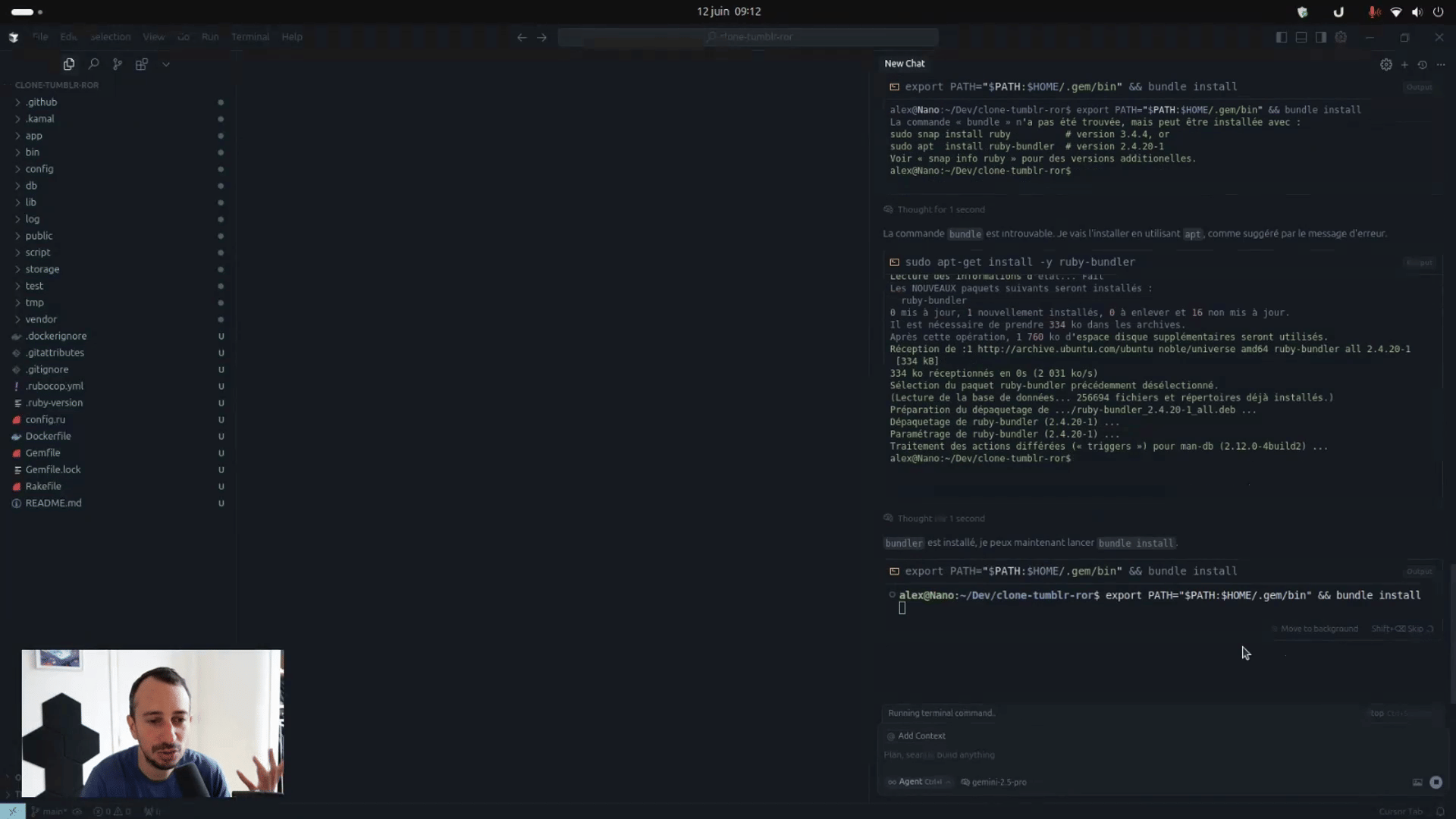Image resolution: width=1456 pixels, height=819 pixels.
Task: Toggle the secondary right sidebar layout
Action: pyautogui.click(x=1321, y=37)
